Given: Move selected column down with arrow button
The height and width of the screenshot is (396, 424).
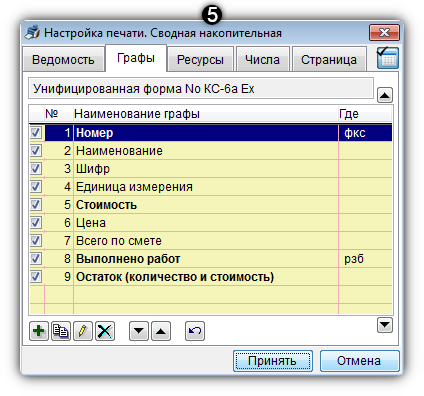Looking at the screenshot, I should coord(139,331).
